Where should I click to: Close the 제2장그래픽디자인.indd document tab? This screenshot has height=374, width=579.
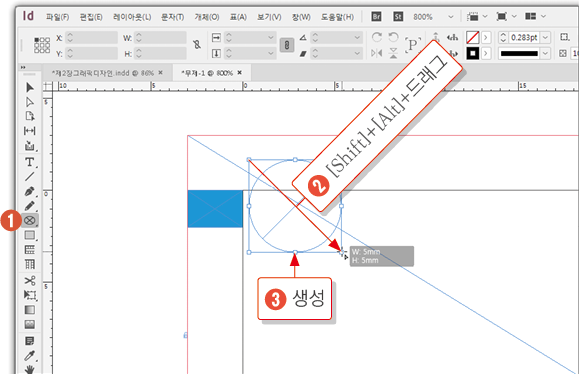(161, 73)
